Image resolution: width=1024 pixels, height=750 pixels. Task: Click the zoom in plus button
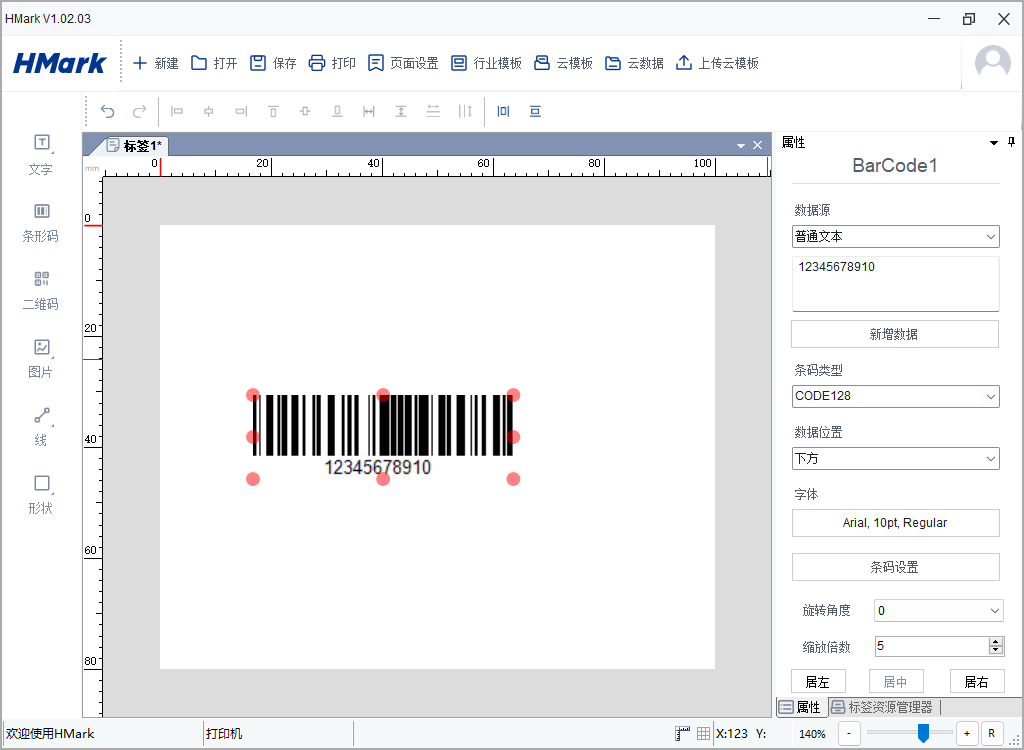(x=967, y=733)
